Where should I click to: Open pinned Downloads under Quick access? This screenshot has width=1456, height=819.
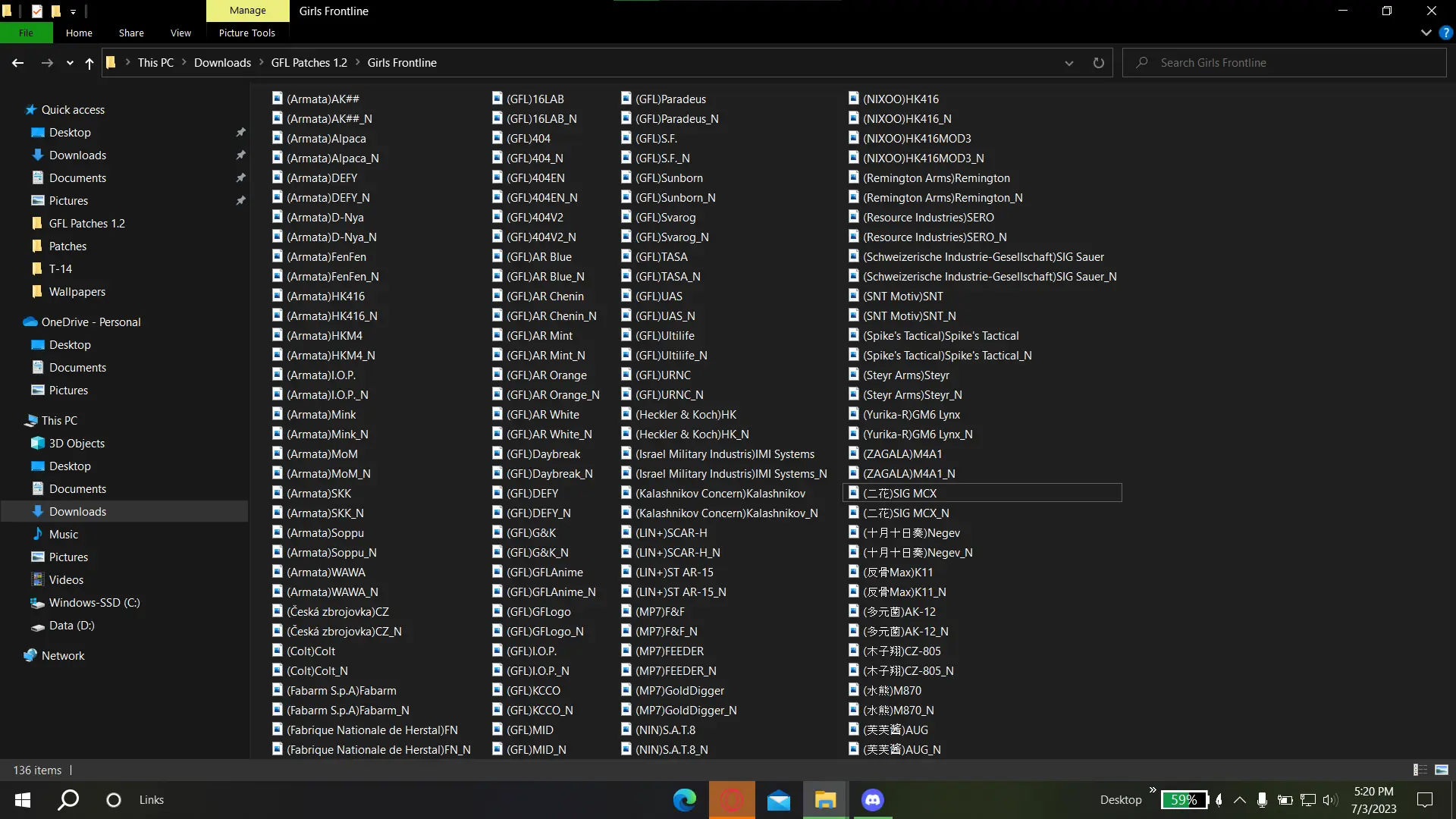point(77,155)
